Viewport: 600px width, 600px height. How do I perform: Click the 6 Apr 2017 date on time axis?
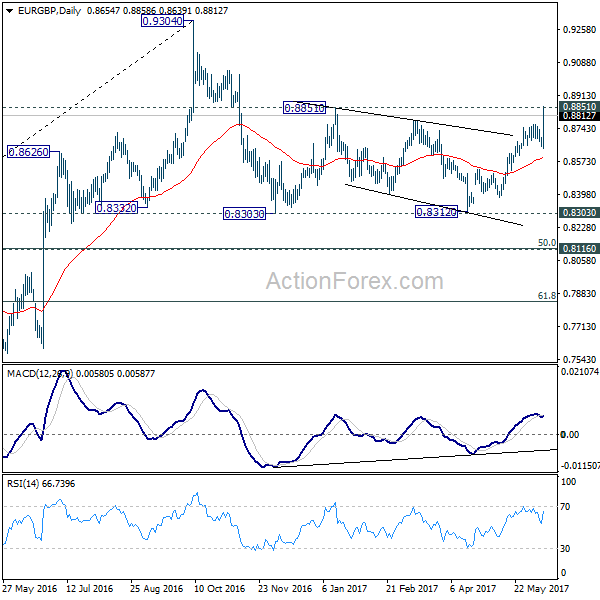coord(473,588)
